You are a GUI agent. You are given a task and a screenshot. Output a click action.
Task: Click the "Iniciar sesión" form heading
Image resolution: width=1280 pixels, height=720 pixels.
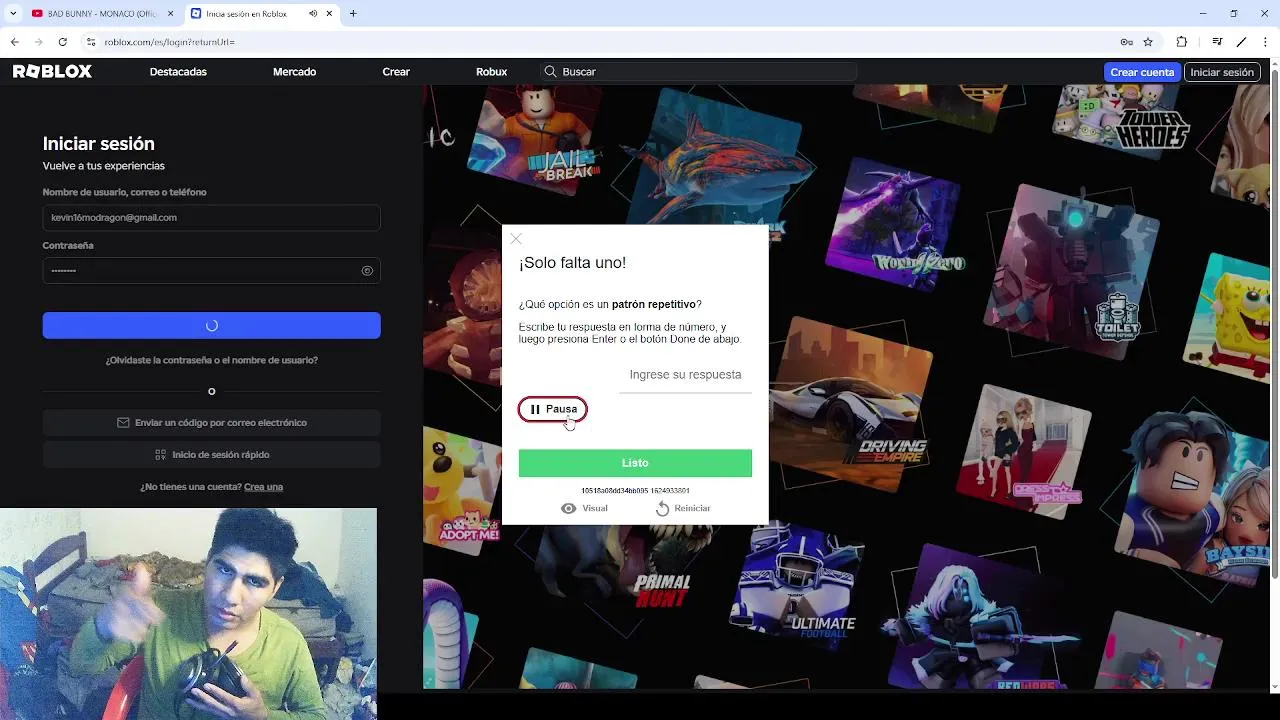(x=98, y=144)
